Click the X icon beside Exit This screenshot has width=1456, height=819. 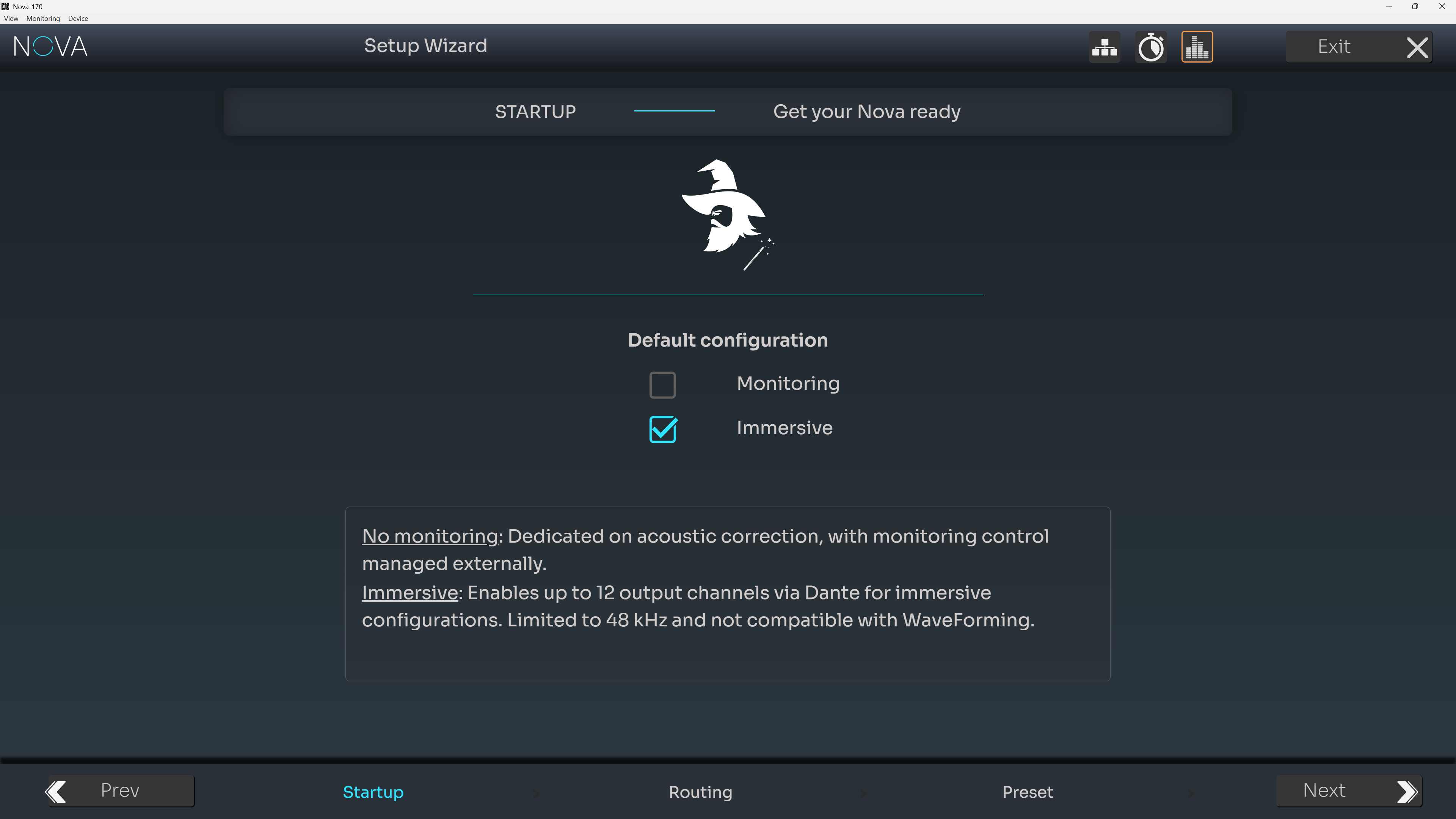pyautogui.click(x=1417, y=47)
